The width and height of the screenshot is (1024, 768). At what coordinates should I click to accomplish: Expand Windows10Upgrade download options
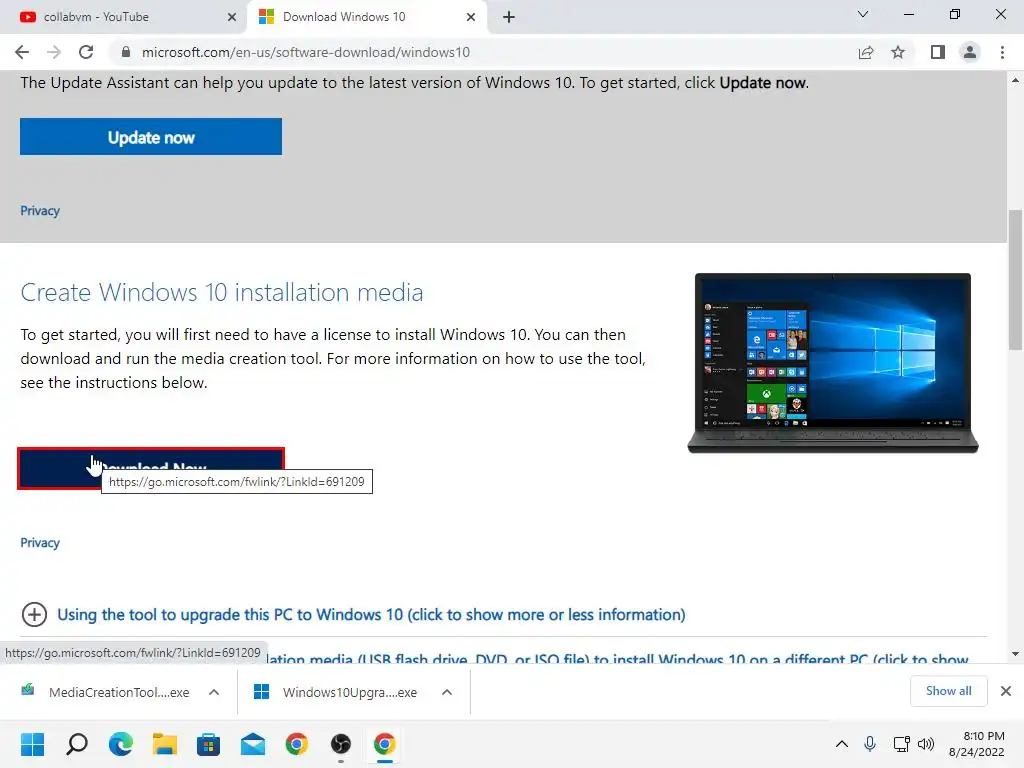(x=447, y=692)
